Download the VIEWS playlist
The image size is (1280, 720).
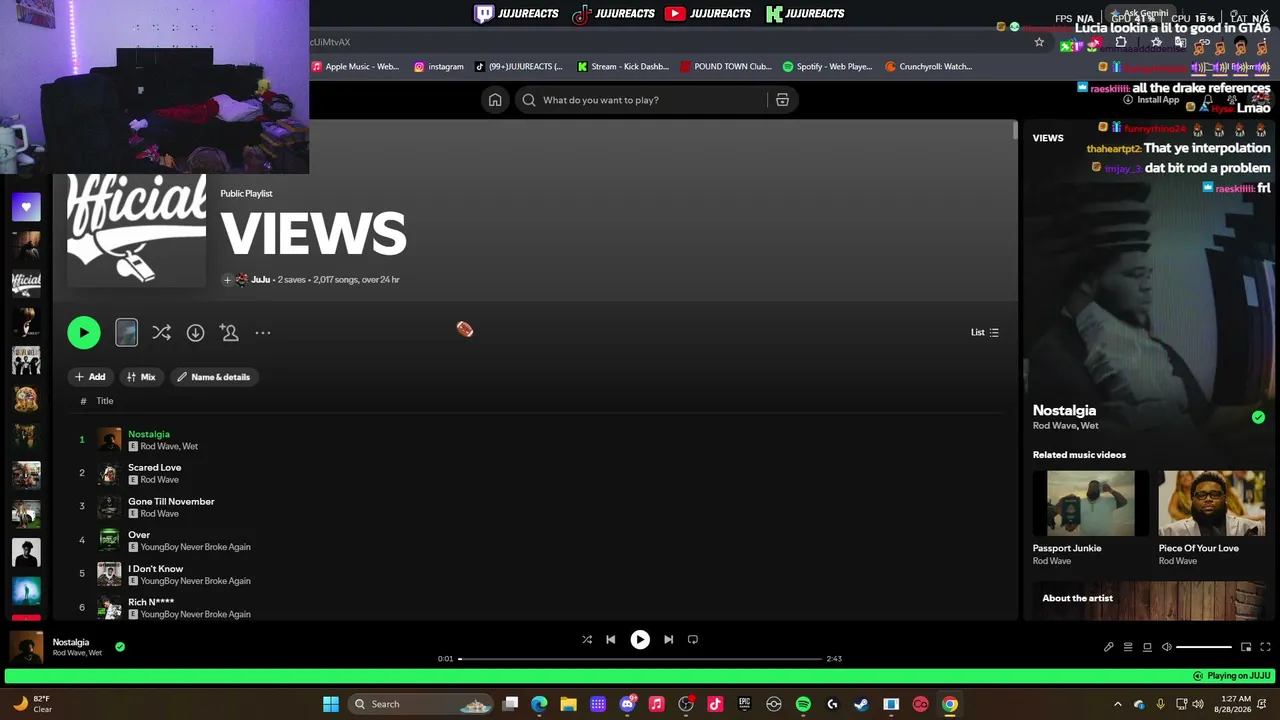(195, 333)
